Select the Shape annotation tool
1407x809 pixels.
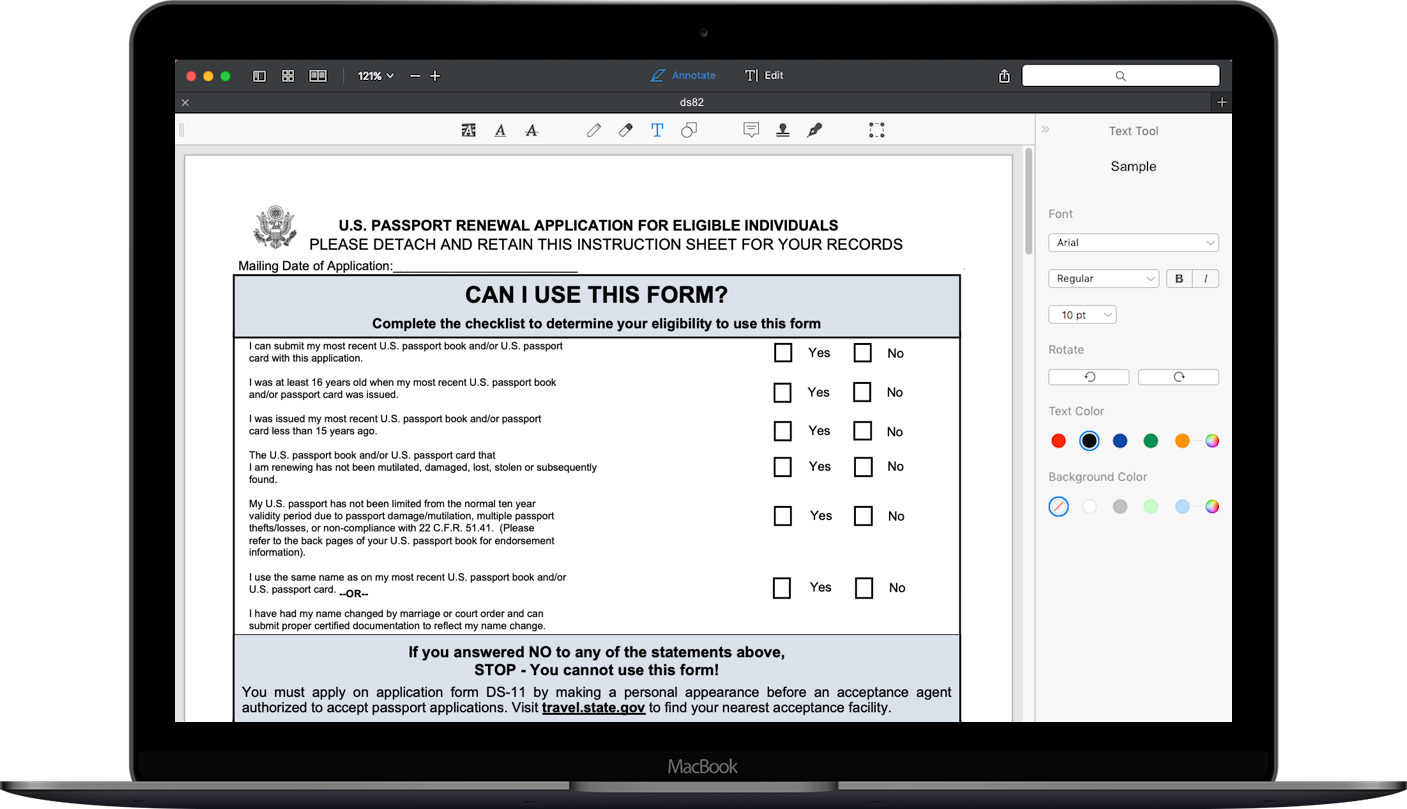point(689,129)
